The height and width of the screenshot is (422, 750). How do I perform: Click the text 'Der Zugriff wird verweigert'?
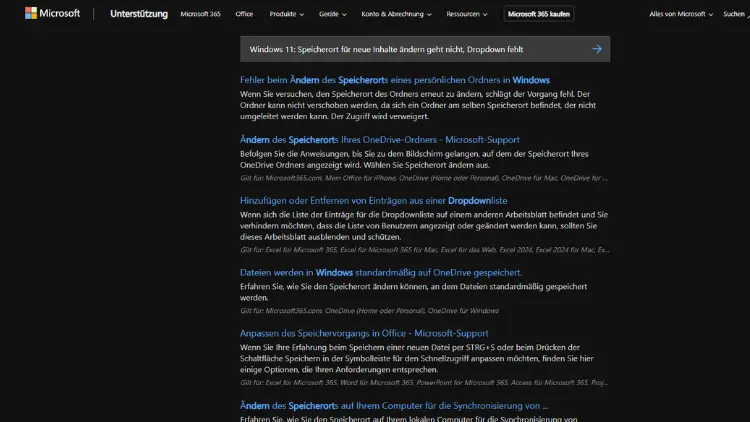(381, 116)
